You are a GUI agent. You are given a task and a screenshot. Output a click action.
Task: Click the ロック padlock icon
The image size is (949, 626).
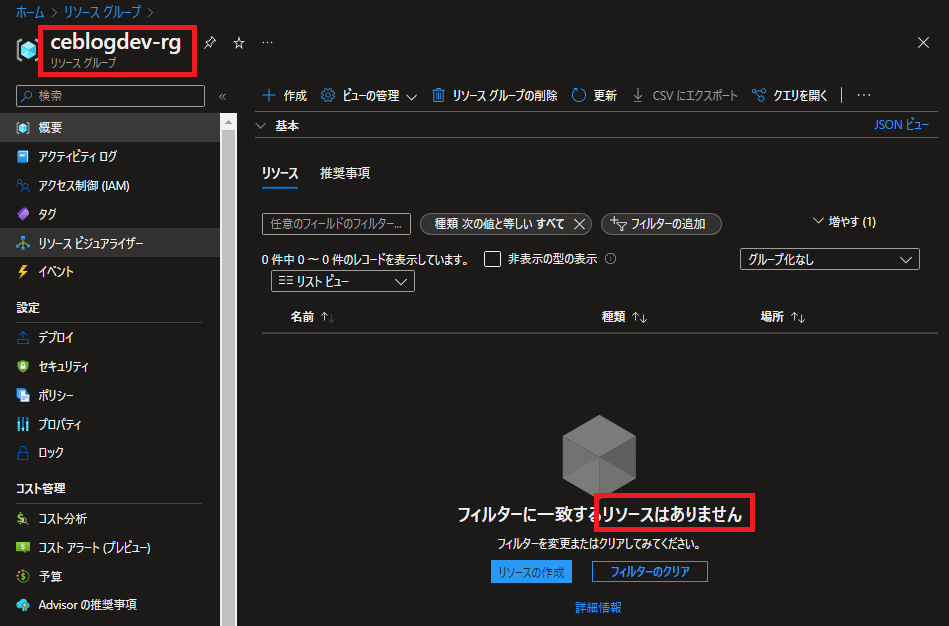(x=23, y=453)
